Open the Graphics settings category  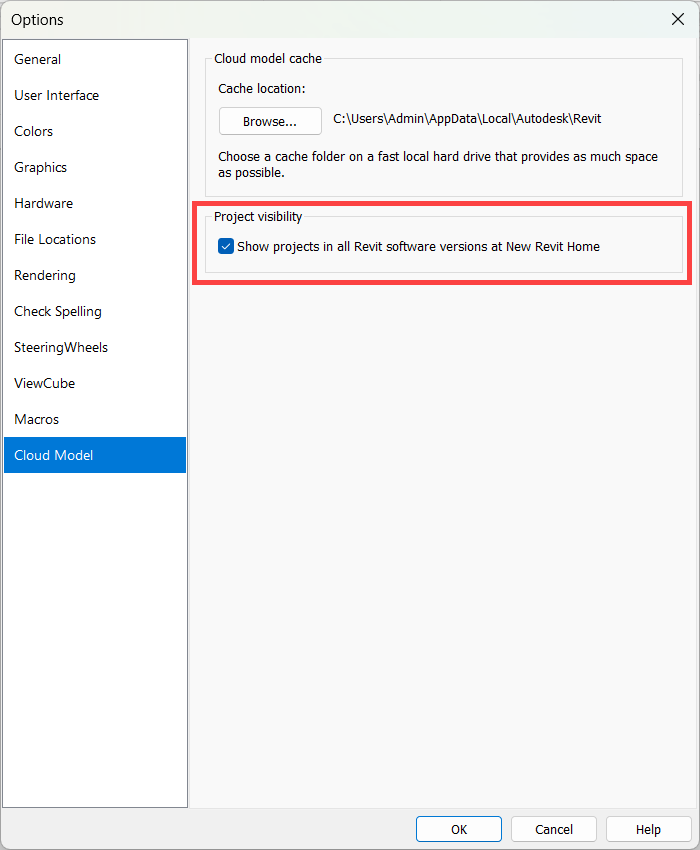95,167
